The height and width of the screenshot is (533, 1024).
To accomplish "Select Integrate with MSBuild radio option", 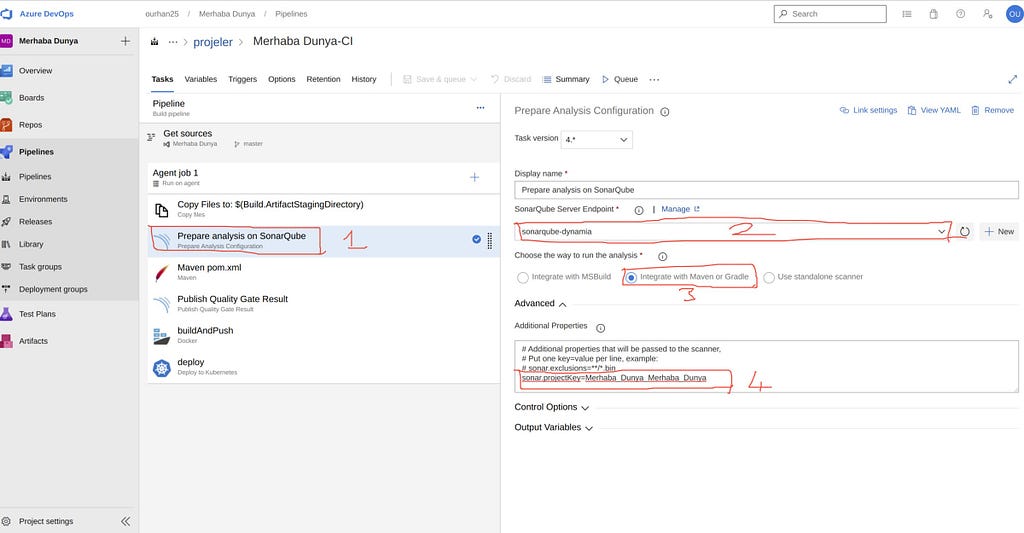I will (522, 278).
